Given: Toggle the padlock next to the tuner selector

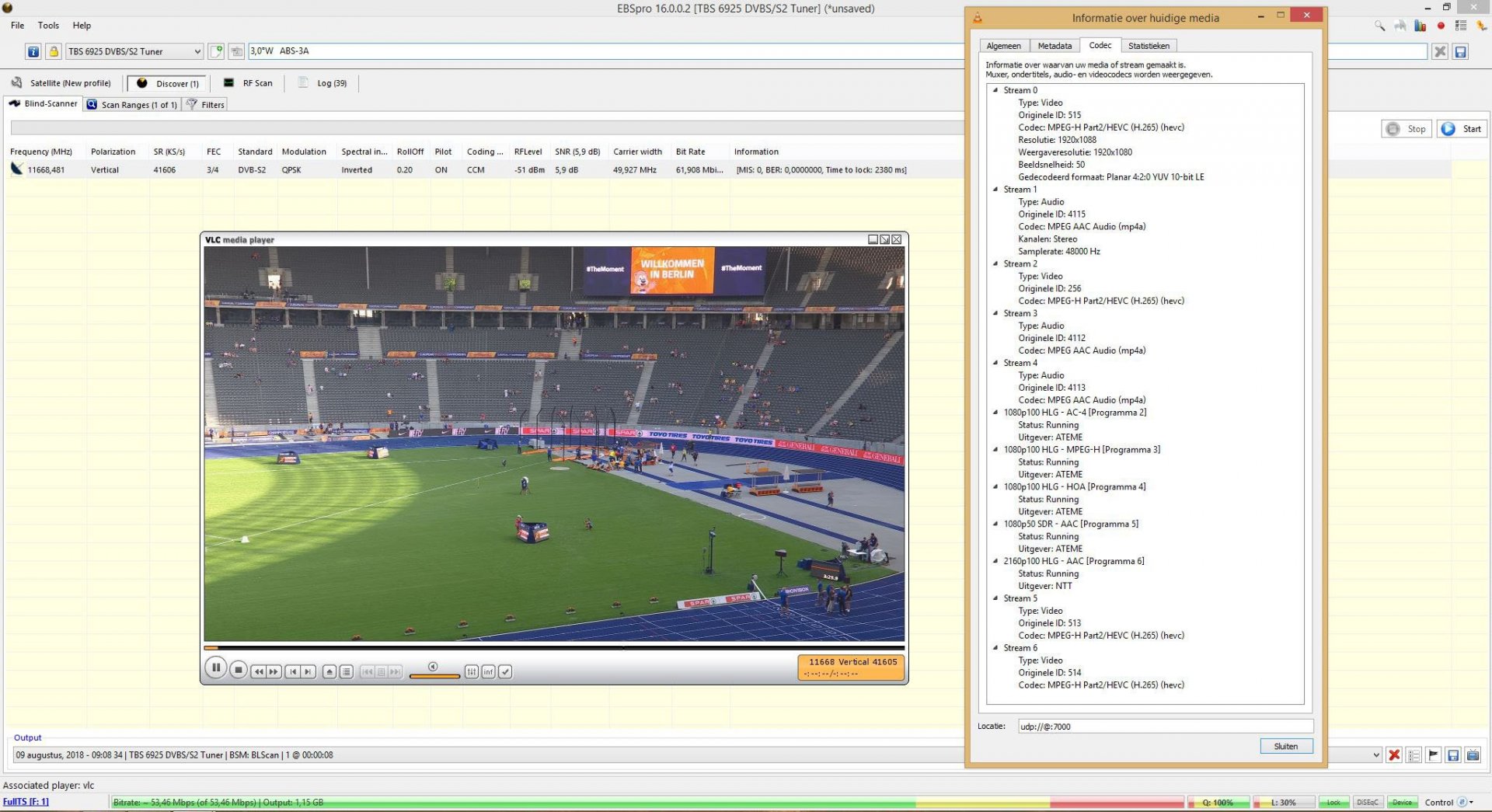Looking at the screenshot, I should pyautogui.click(x=52, y=51).
